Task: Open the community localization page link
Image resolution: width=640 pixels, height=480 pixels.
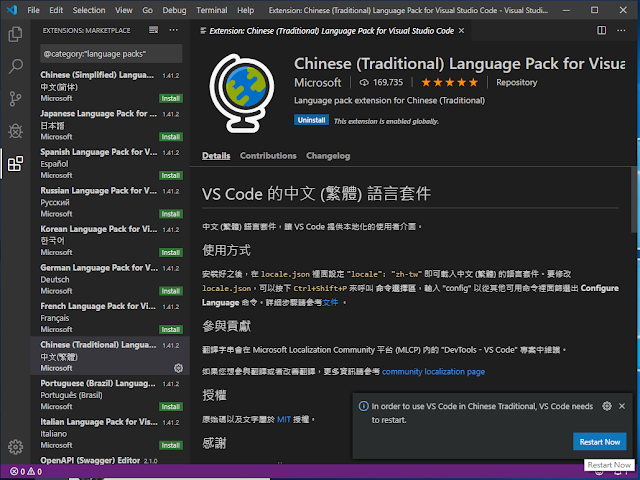Action: (x=433, y=371)
